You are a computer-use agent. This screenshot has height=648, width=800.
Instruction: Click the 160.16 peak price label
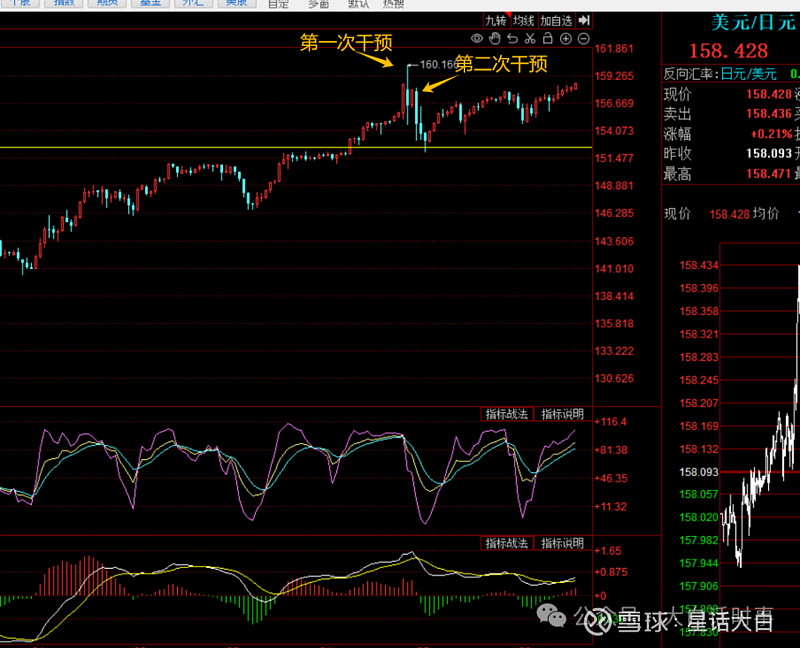[x=437, y=64]
